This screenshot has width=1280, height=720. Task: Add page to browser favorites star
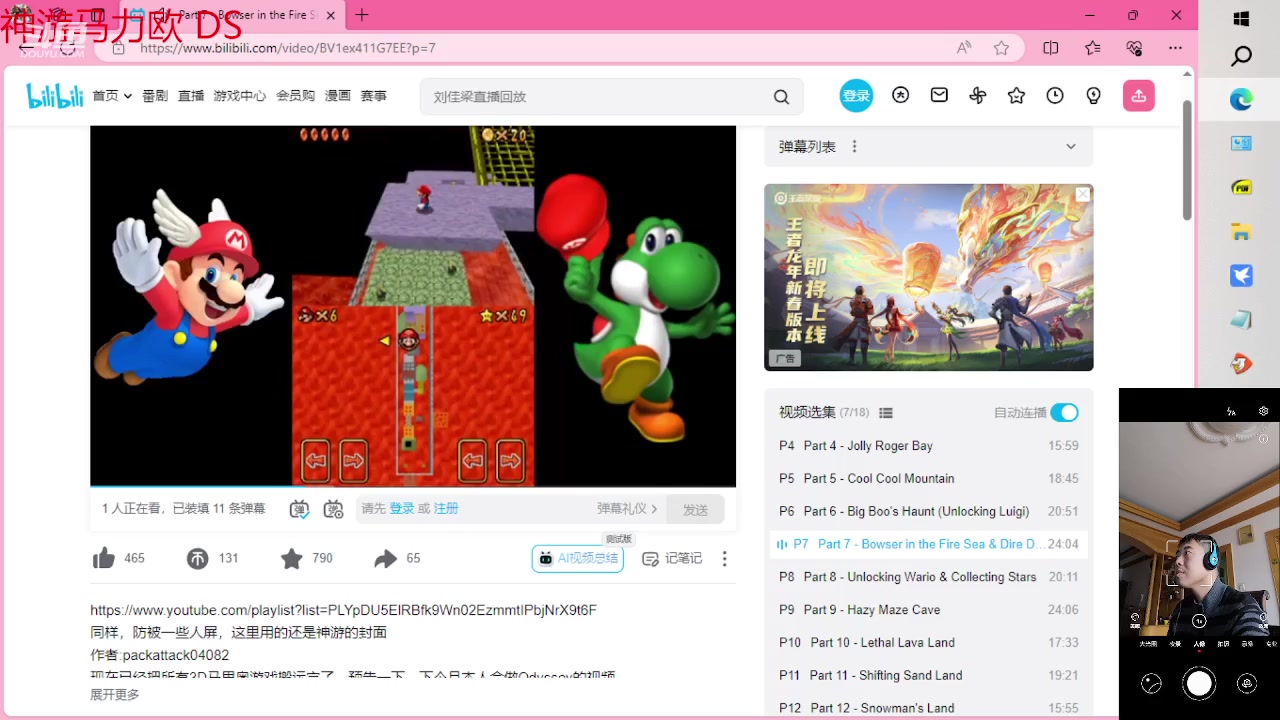[1001, 48]
